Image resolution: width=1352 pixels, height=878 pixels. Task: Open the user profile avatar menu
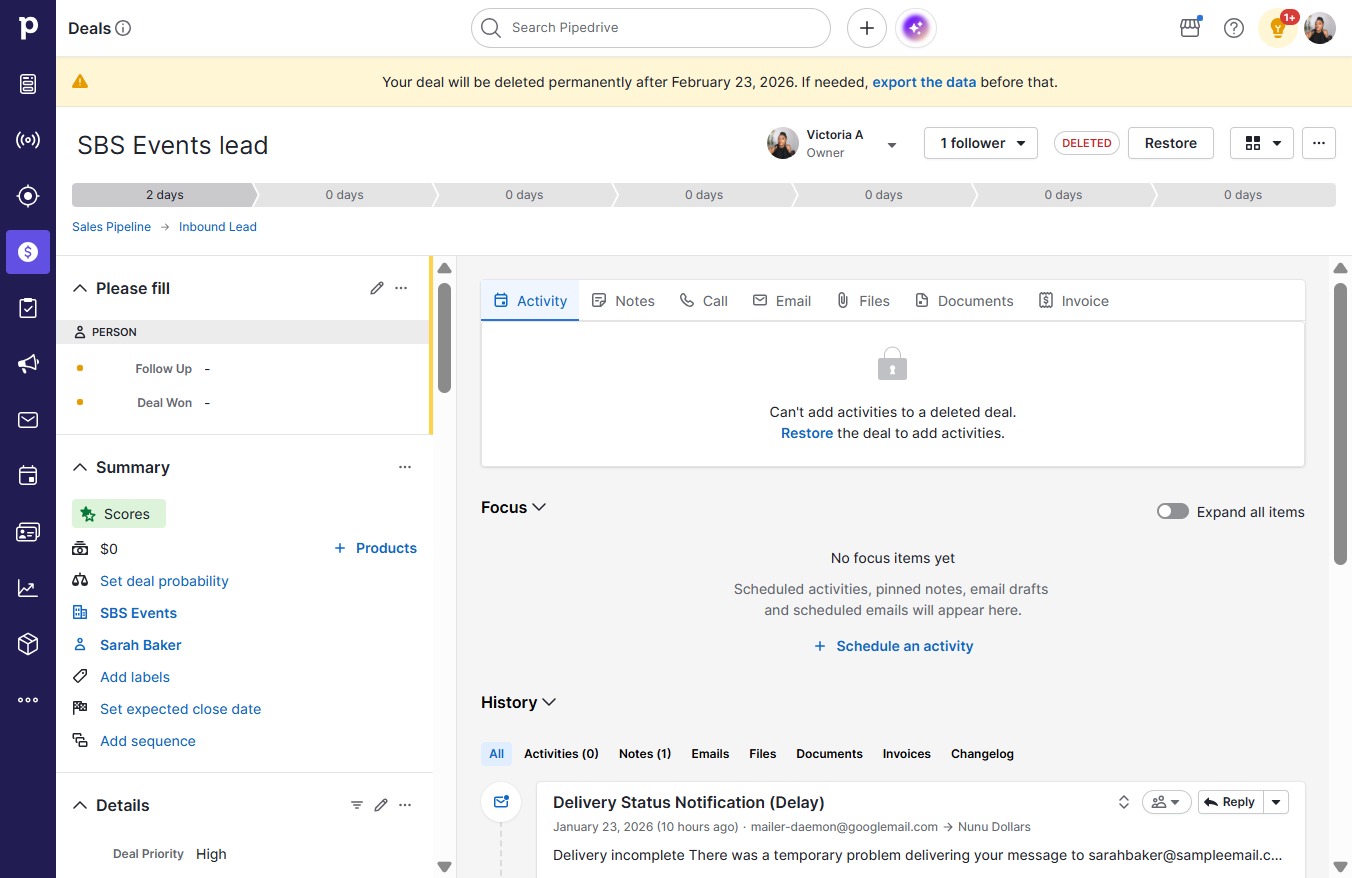pyautogui.click(x=1320, y=28)
